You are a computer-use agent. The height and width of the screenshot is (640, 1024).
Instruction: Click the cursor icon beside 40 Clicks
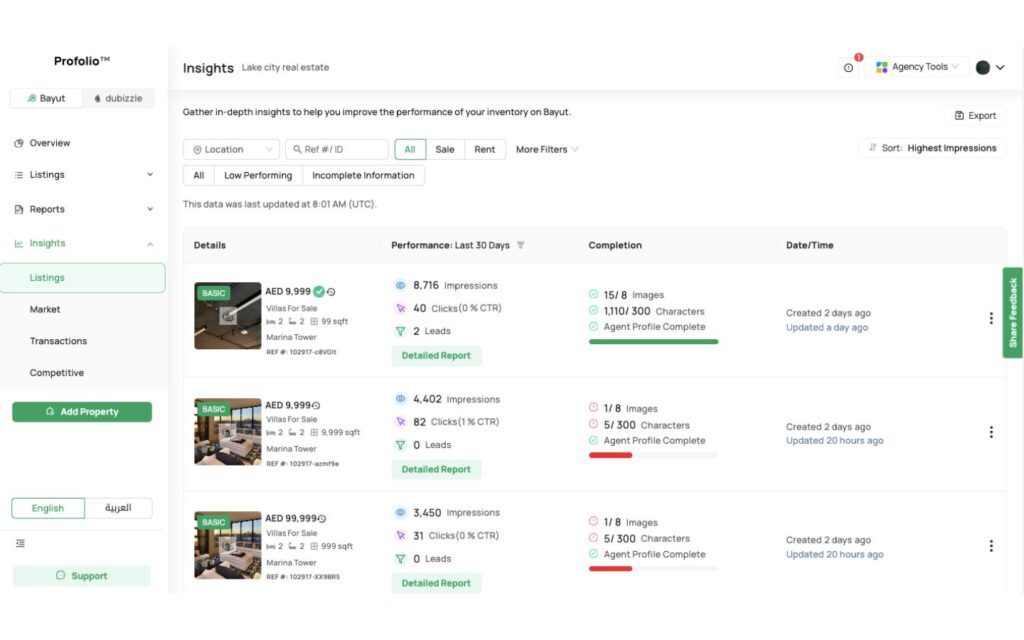click(x=400, y=308)
